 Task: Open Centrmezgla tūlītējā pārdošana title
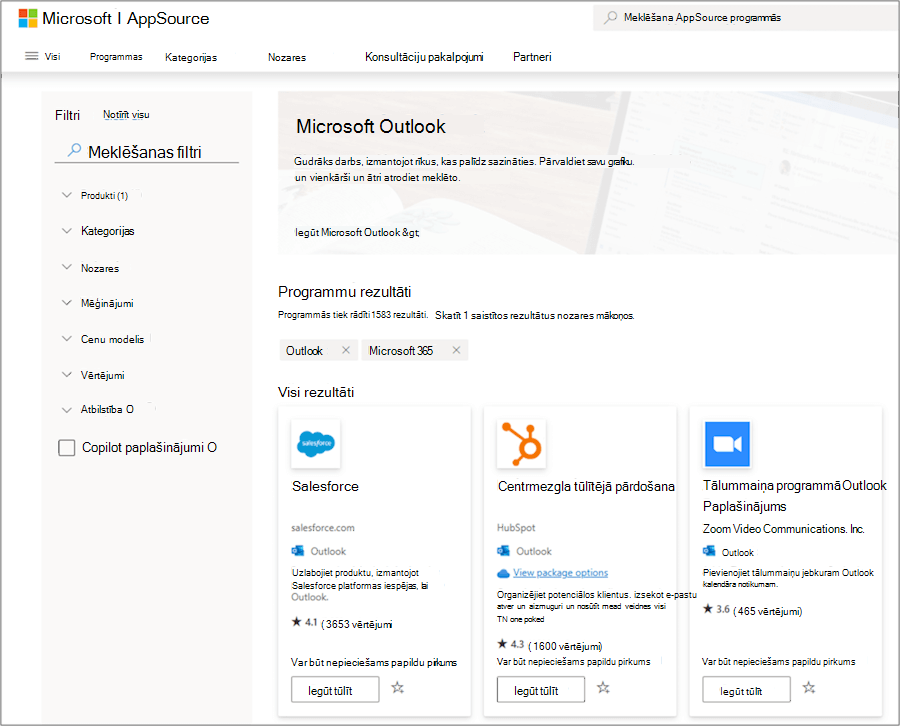586,486
